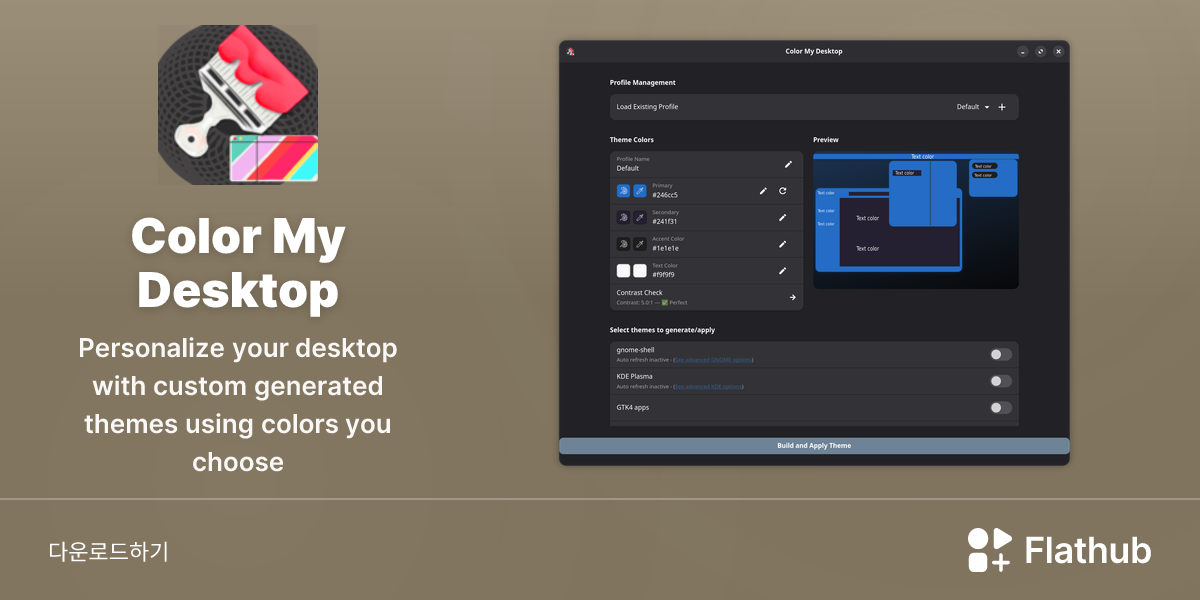Select the Primary hex value #246cc5
Viewport: 1200px width, 600px height.
(665, 195)
